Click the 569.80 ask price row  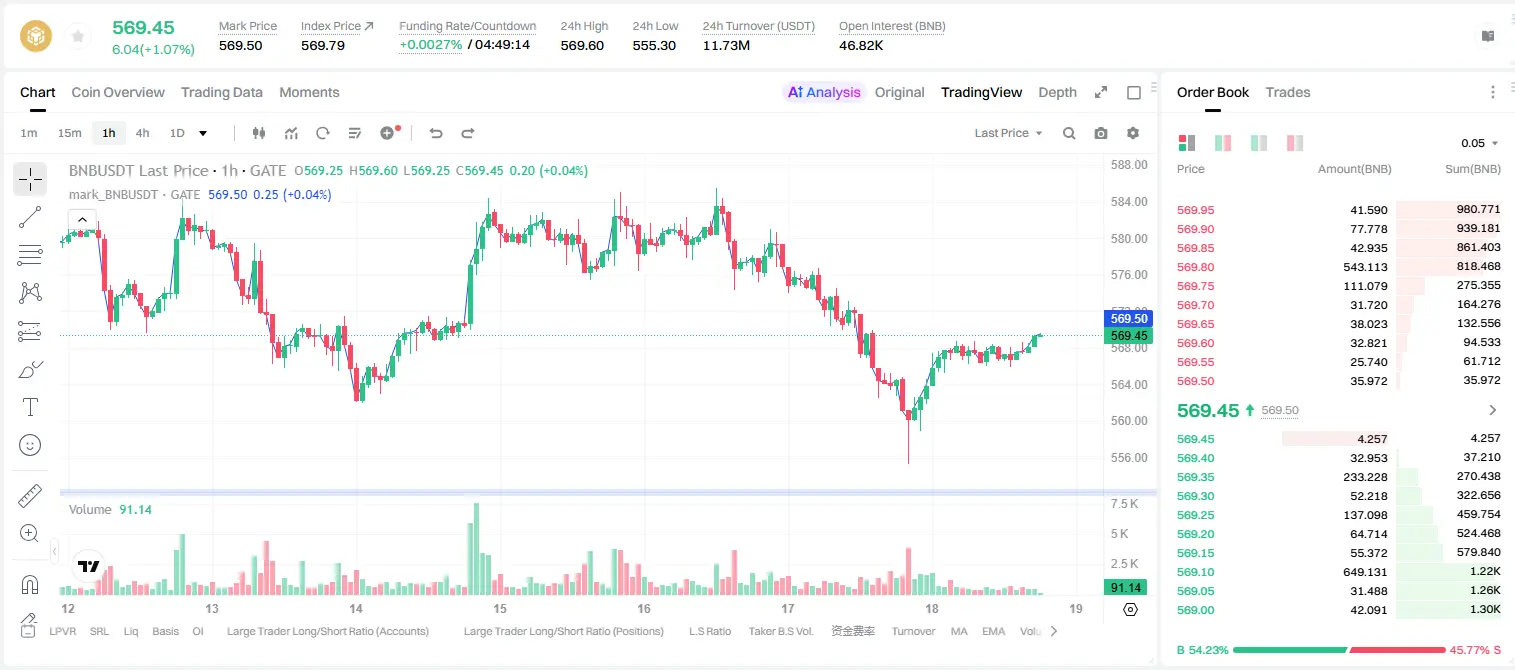pyautogui.click(x=1338, y=267)
